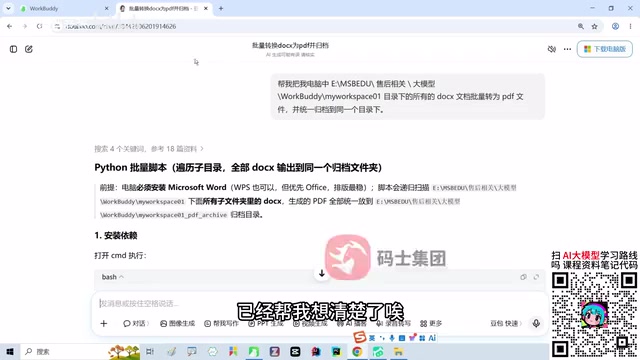The image size is (640, 360).
Task: Open the tab search dropdown arrow
Action: pos(8,8)
